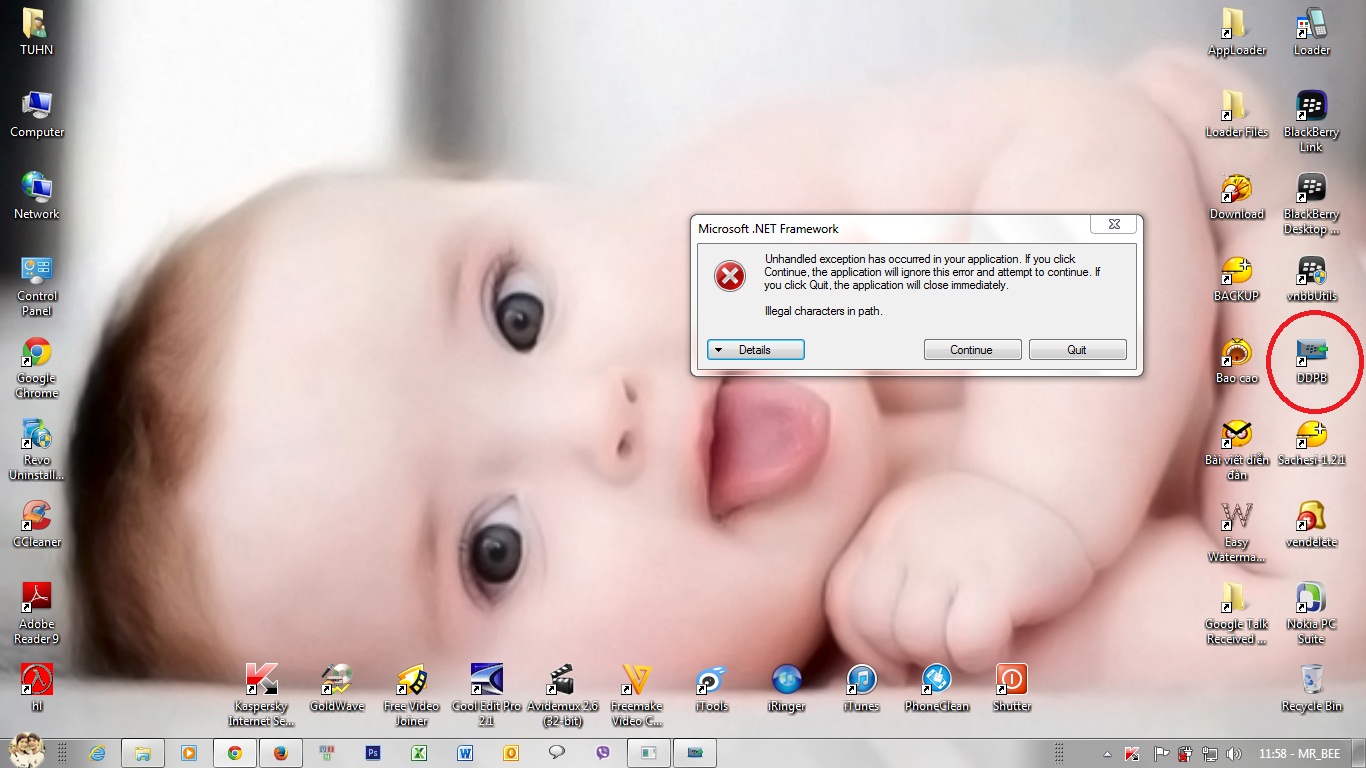Click the Windows Start button
Image resolution: width=1366 pixels, height=768 pixels.
26,750
